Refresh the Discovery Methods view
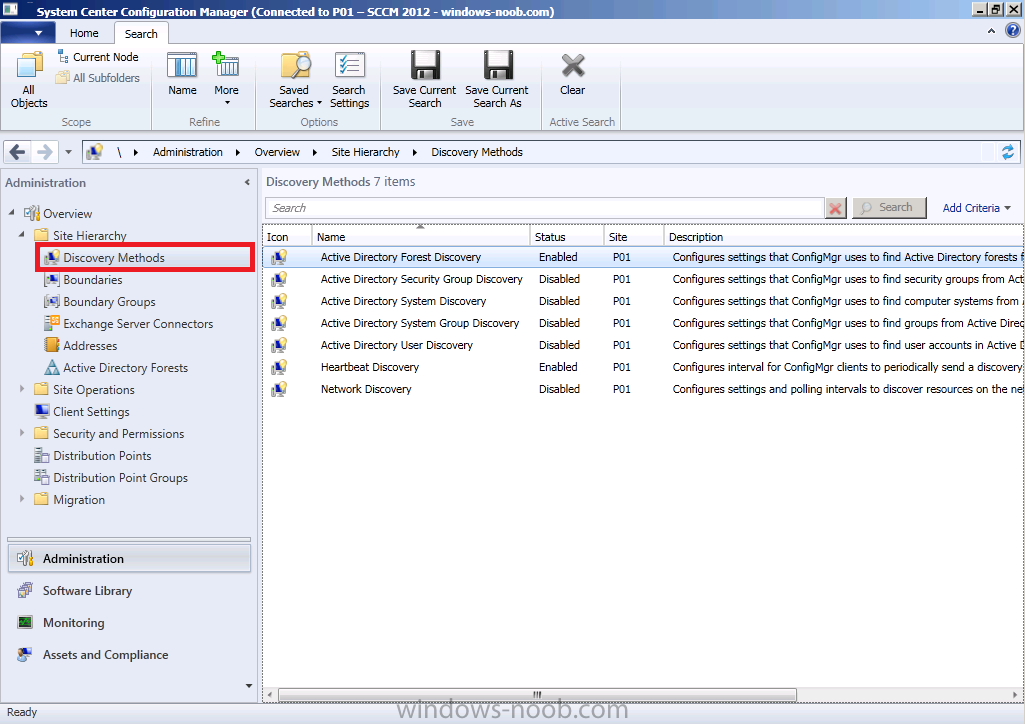The height and width of the screenshot is (724, 1025). pos(1007,152)
